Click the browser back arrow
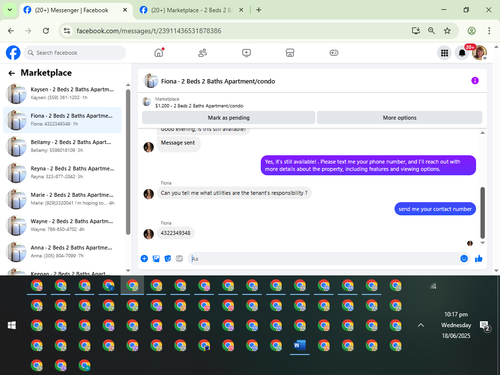The image size is (500, 375). [11, 31]
